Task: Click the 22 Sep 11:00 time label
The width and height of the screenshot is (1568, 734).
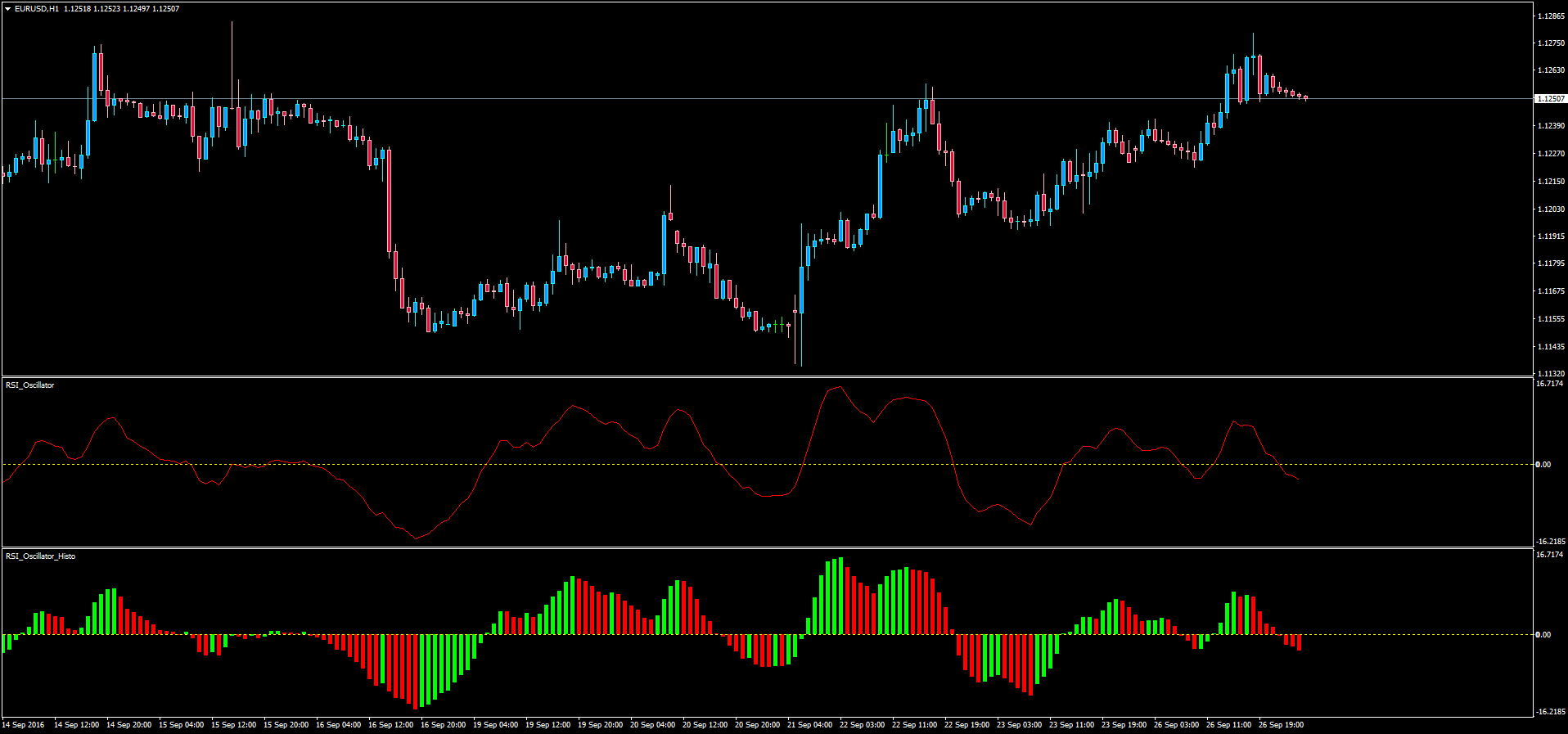Action: click(x=914, y=724)
